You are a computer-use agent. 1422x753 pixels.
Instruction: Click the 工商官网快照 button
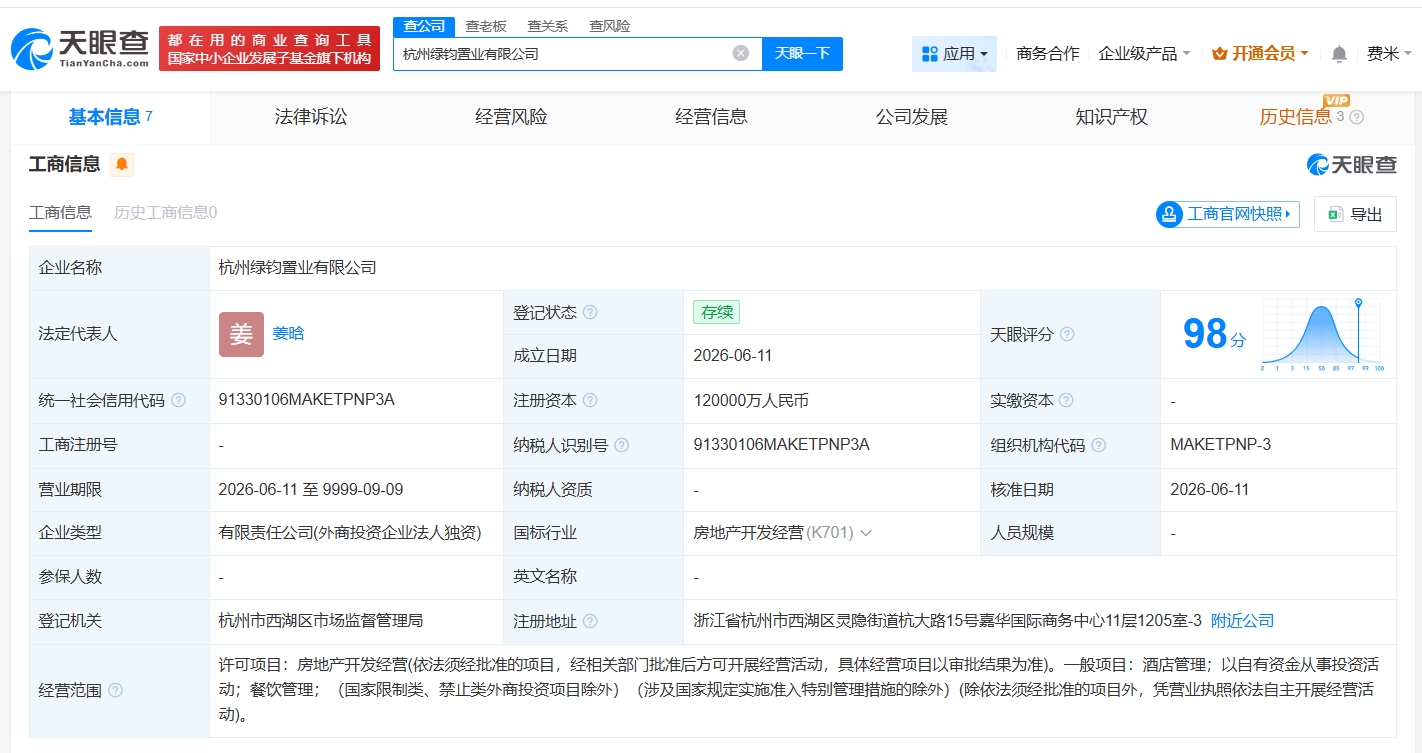click(1227, 214)
